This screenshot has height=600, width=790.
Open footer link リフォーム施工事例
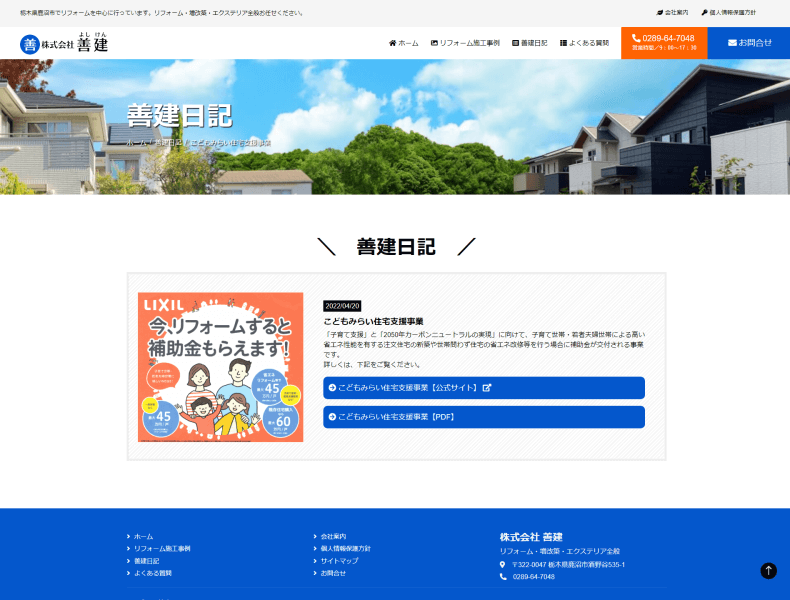pyautogui.click(x=162, y=549)
